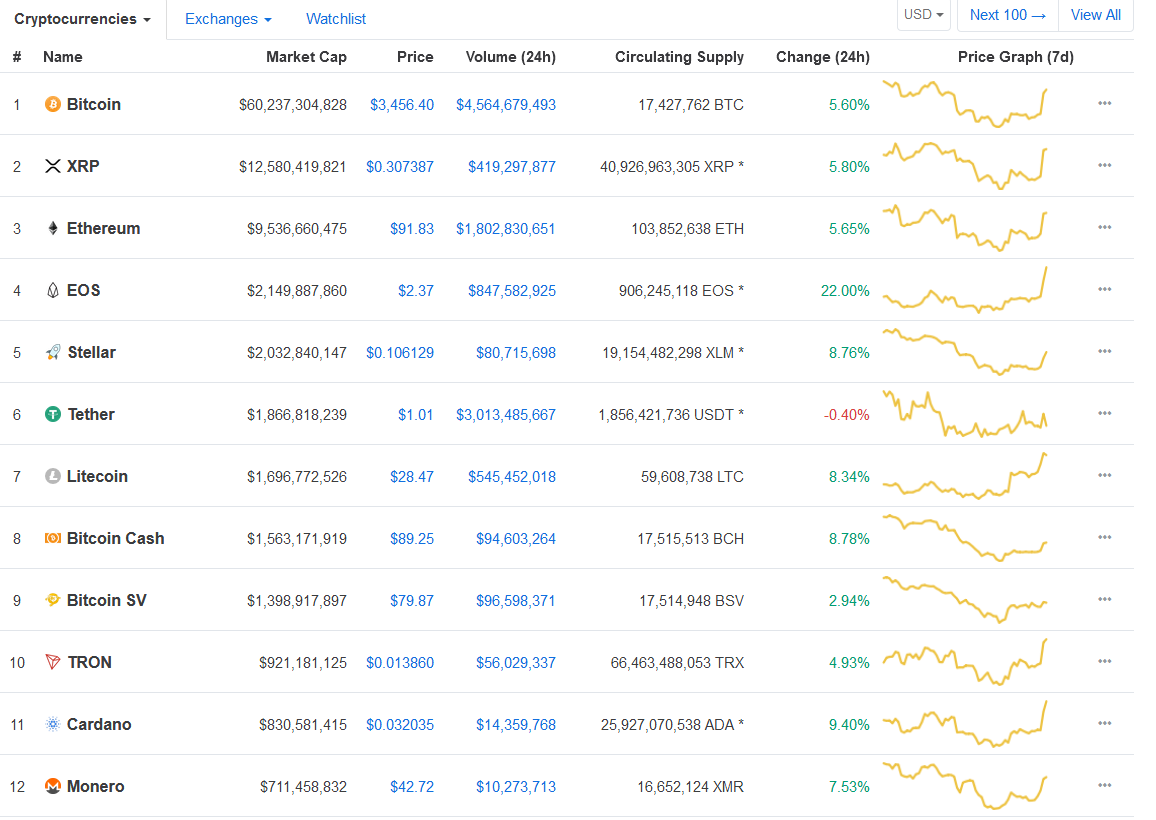The width and height of the screenshot is (1156, 820).
Task: Open Bitcoin's 7d price graph thumbnail
Action: coord(965,103)
